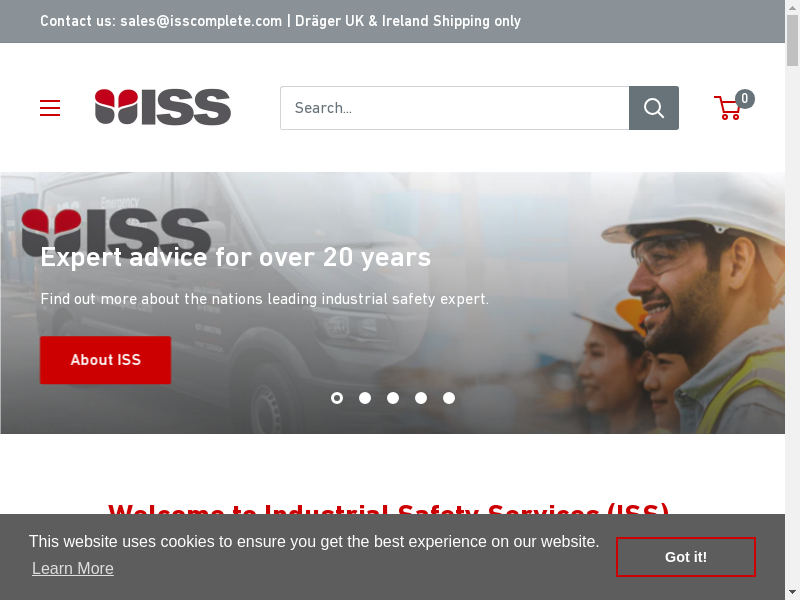Click the ISS logo in header
This screenshot has height=600, width=800.
(x=163, y=107)
